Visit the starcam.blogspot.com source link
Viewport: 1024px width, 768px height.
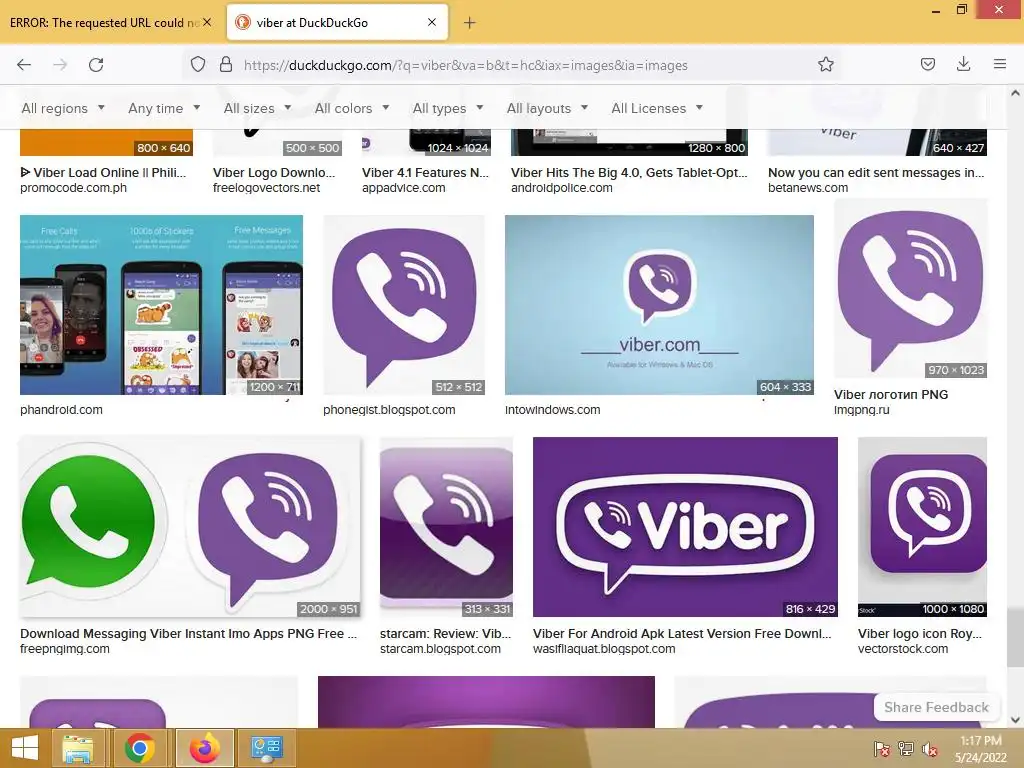pos(440,649)
